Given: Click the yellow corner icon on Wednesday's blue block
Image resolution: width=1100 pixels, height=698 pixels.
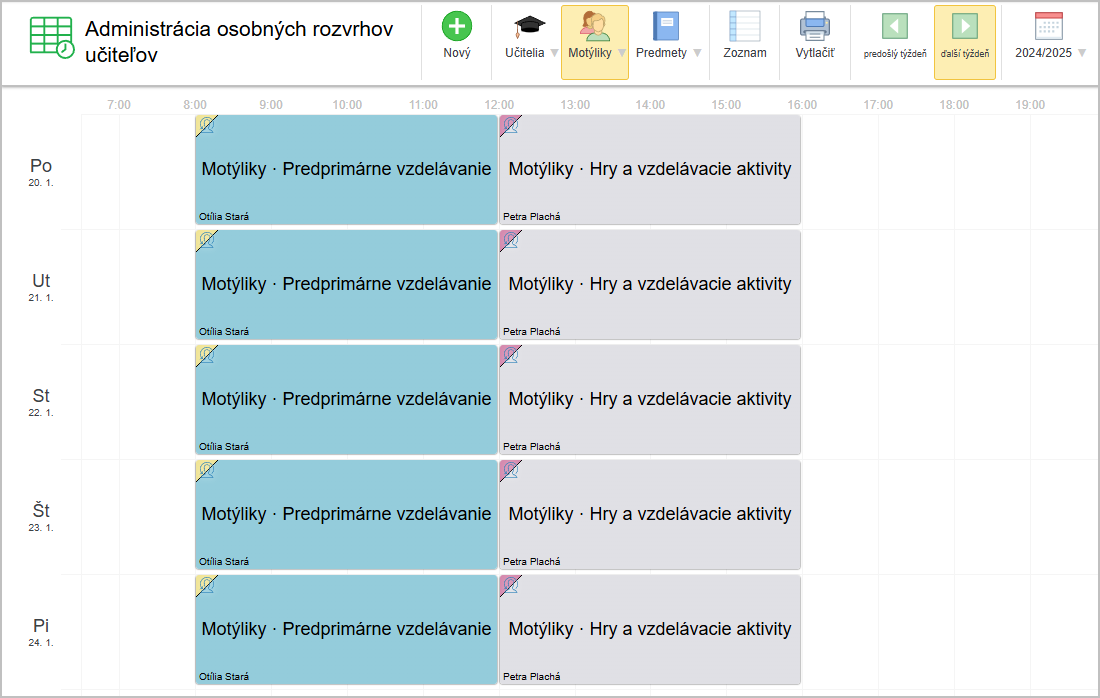Looking at the screenshot, I should (206, 356).
